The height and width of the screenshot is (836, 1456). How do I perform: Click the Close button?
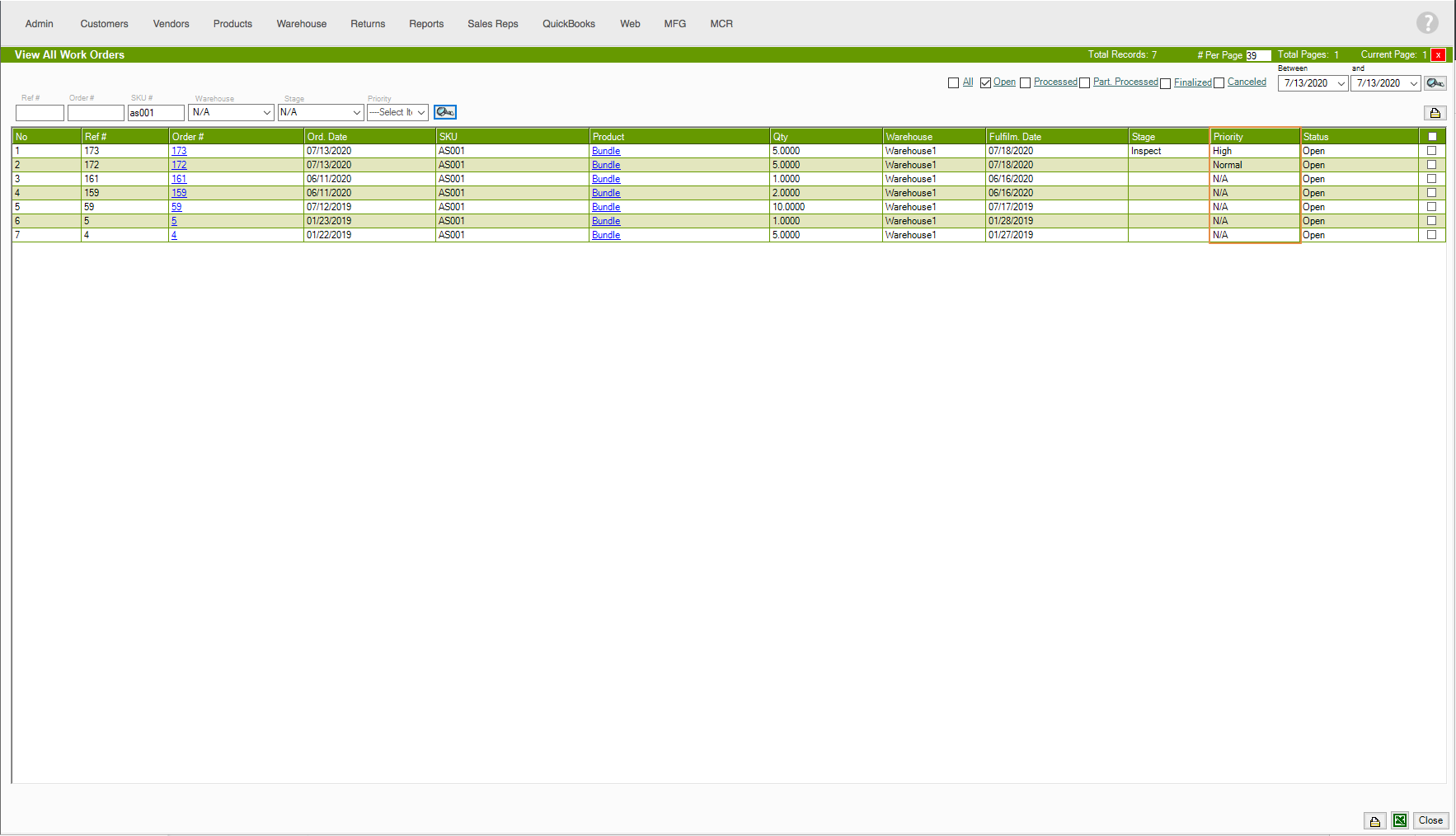click(x=1430, y=820)
